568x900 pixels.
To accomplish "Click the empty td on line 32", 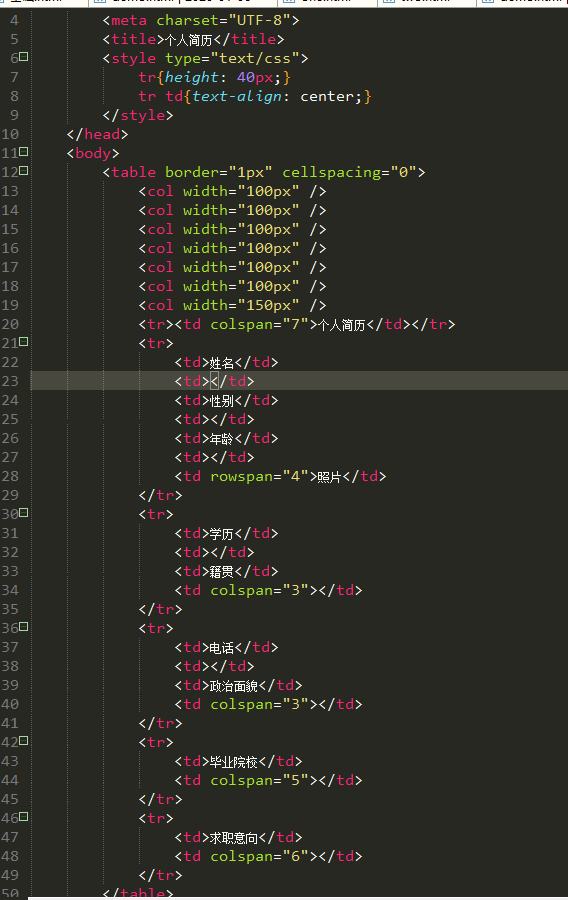I will click(214, 553).
